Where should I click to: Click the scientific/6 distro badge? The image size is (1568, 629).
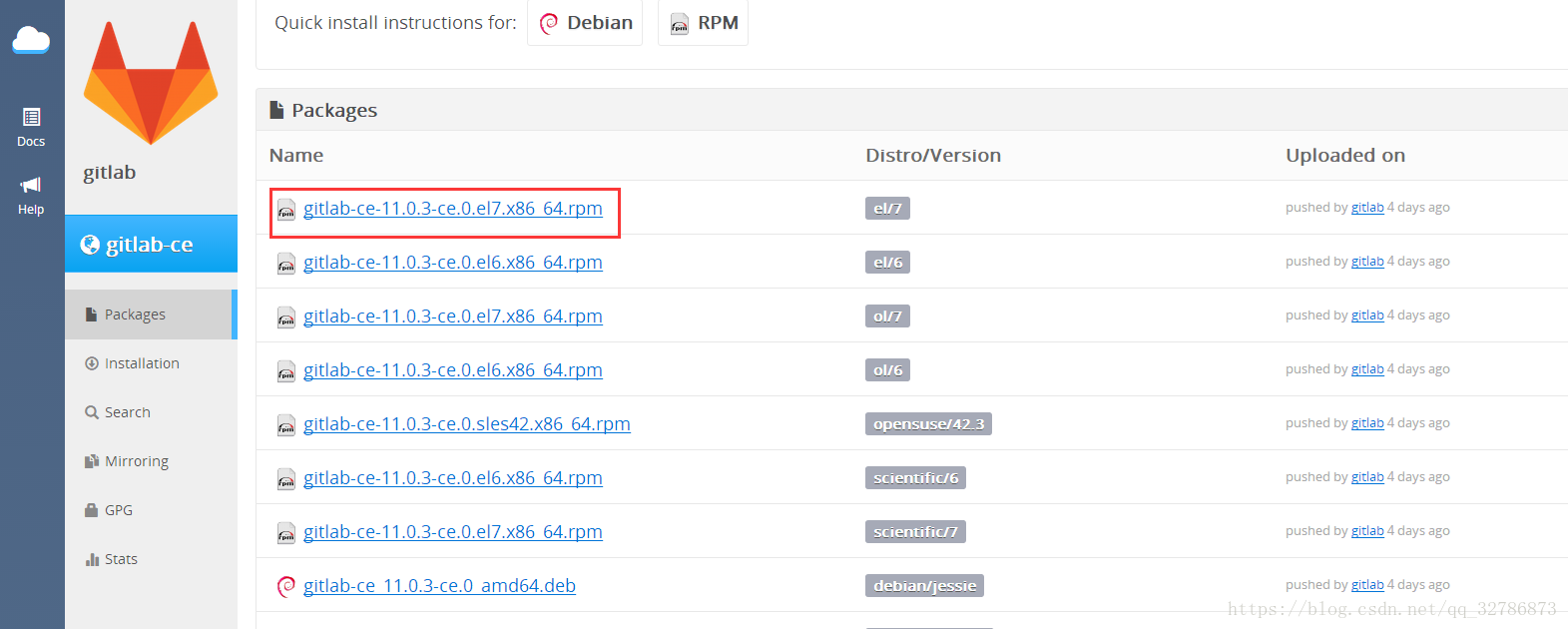915,477
